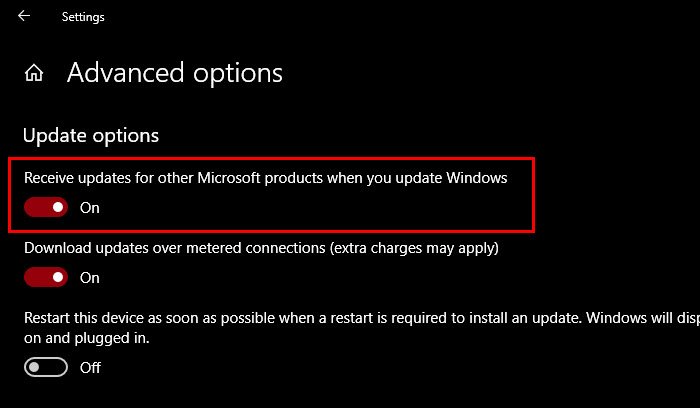The width and height of the screenshot is (700, 408).
Task: Click the back arrow in title bar
Action: click(24, 16)
